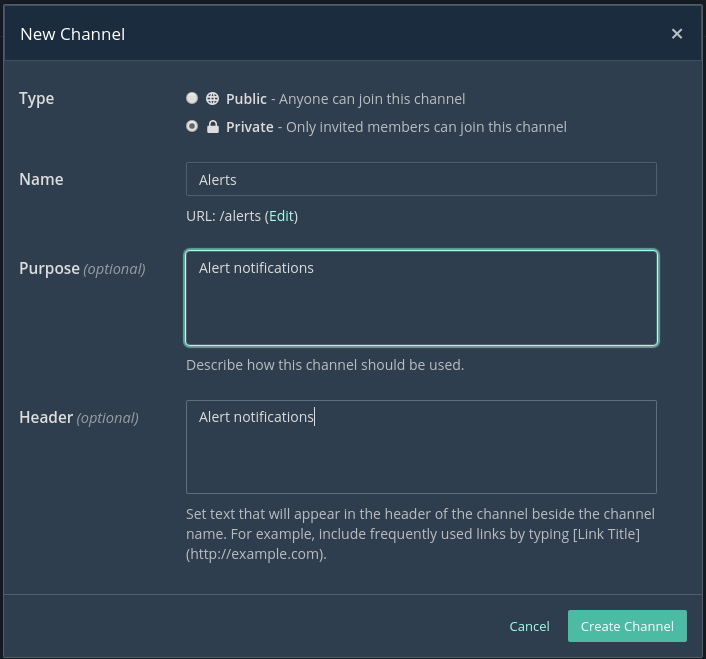
Task: Click the Type field label
Action: click(x=37, y=98)
